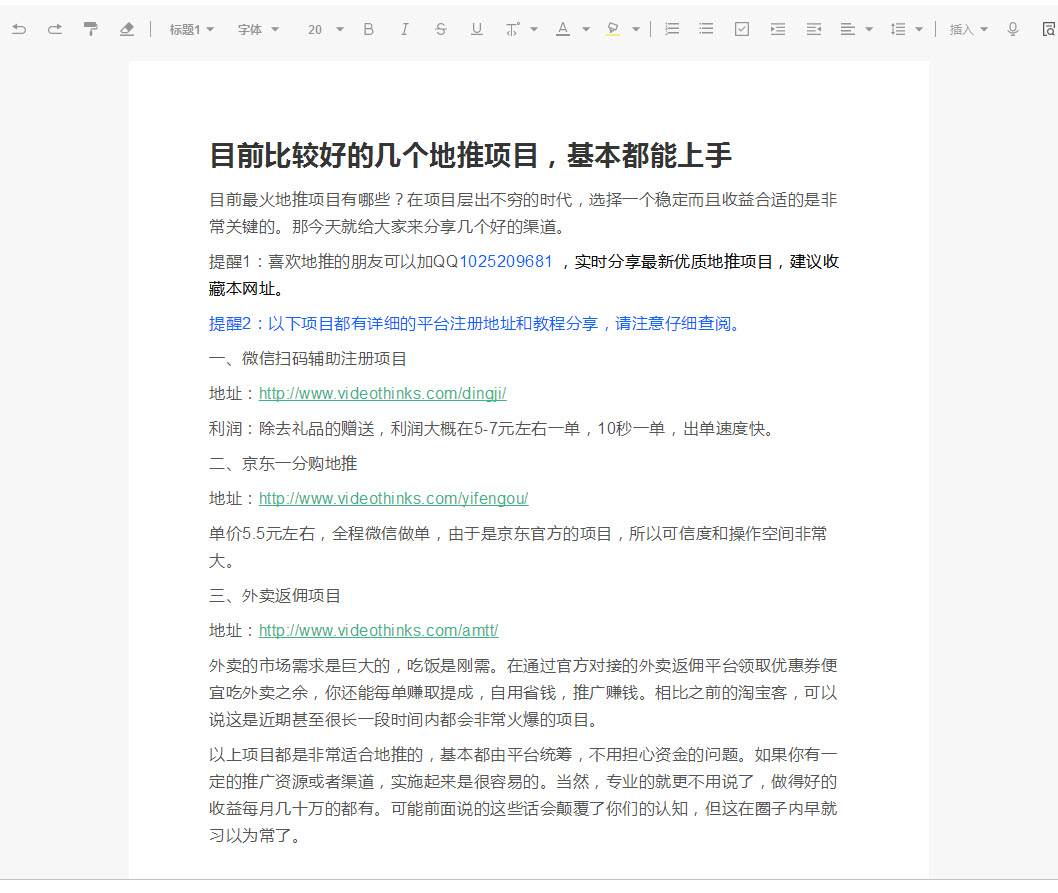Open the 字体 font dropdown
This screenshot has height=893, width=1058.
258,30
